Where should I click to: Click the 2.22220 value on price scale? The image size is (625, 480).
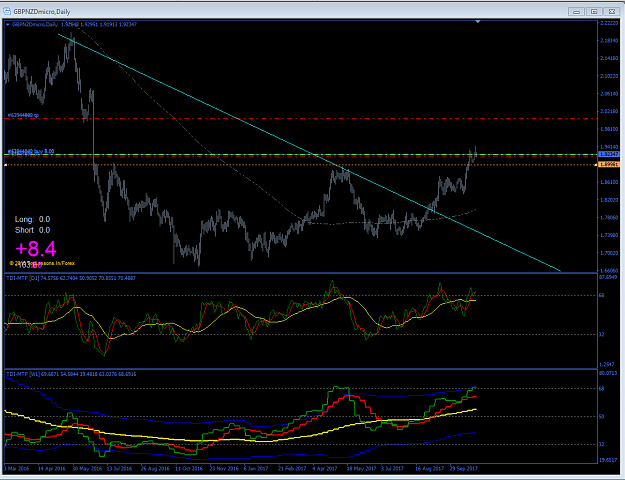609,23
